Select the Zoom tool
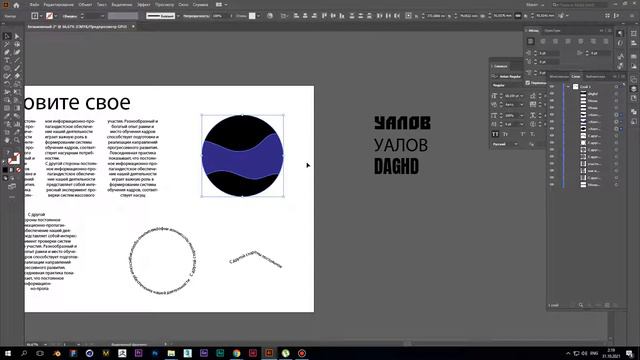Screen dimensions: 640x360 point(17,140)
